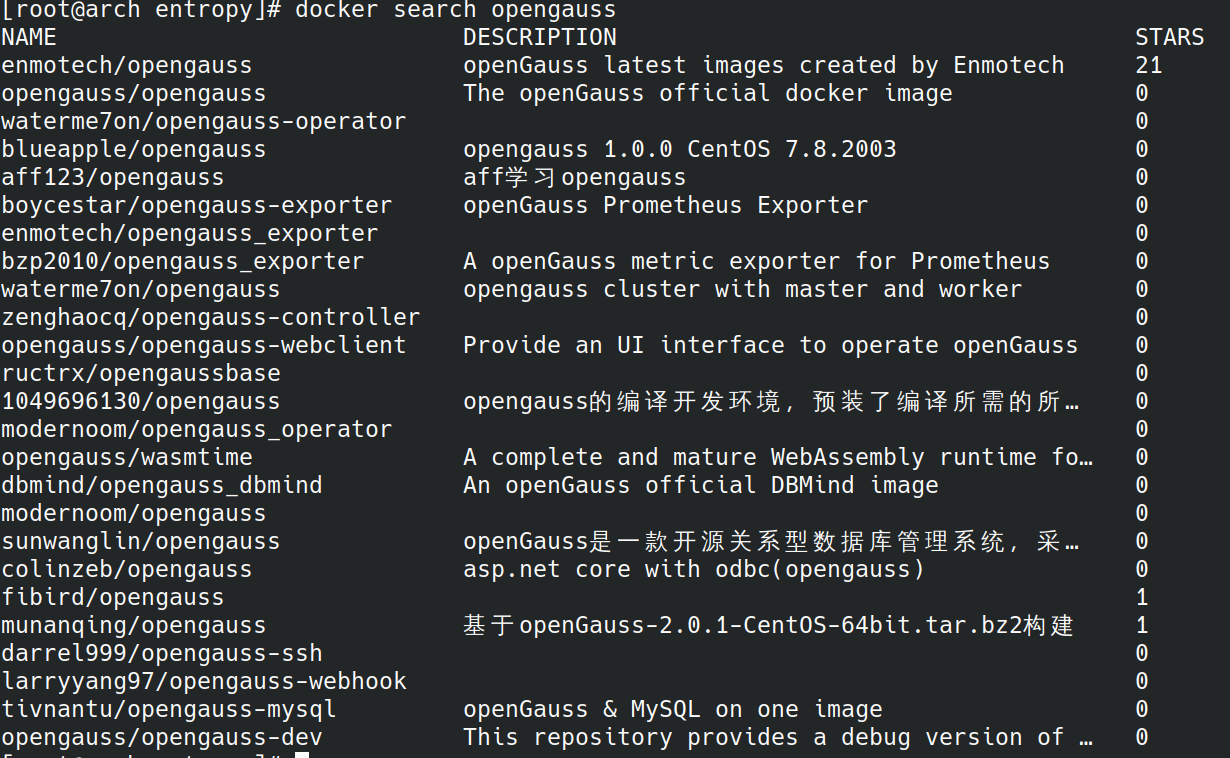Click description "The openGauss official docker image"
Viewport: 1230px width, 758px height.
tap(708, 94)
